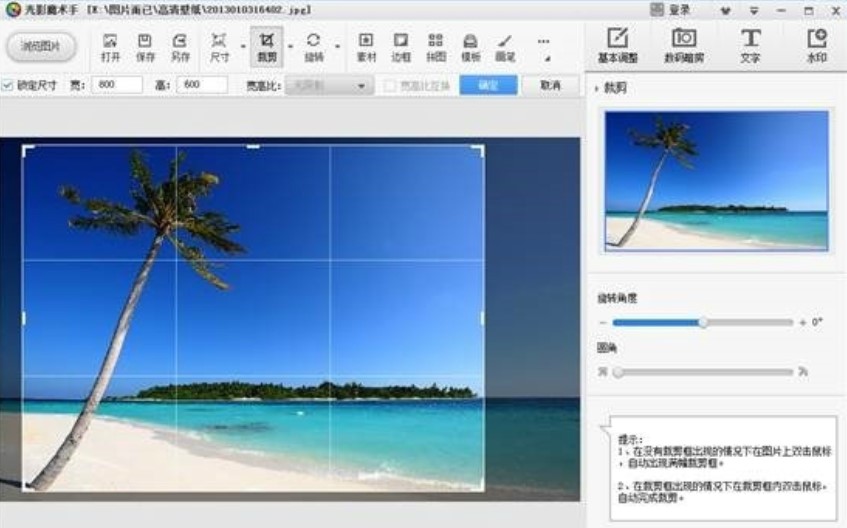Viewport: 847px width, 528px height.
Task: Expand the dropdown arrow beside 旋转
Action: 338,47
